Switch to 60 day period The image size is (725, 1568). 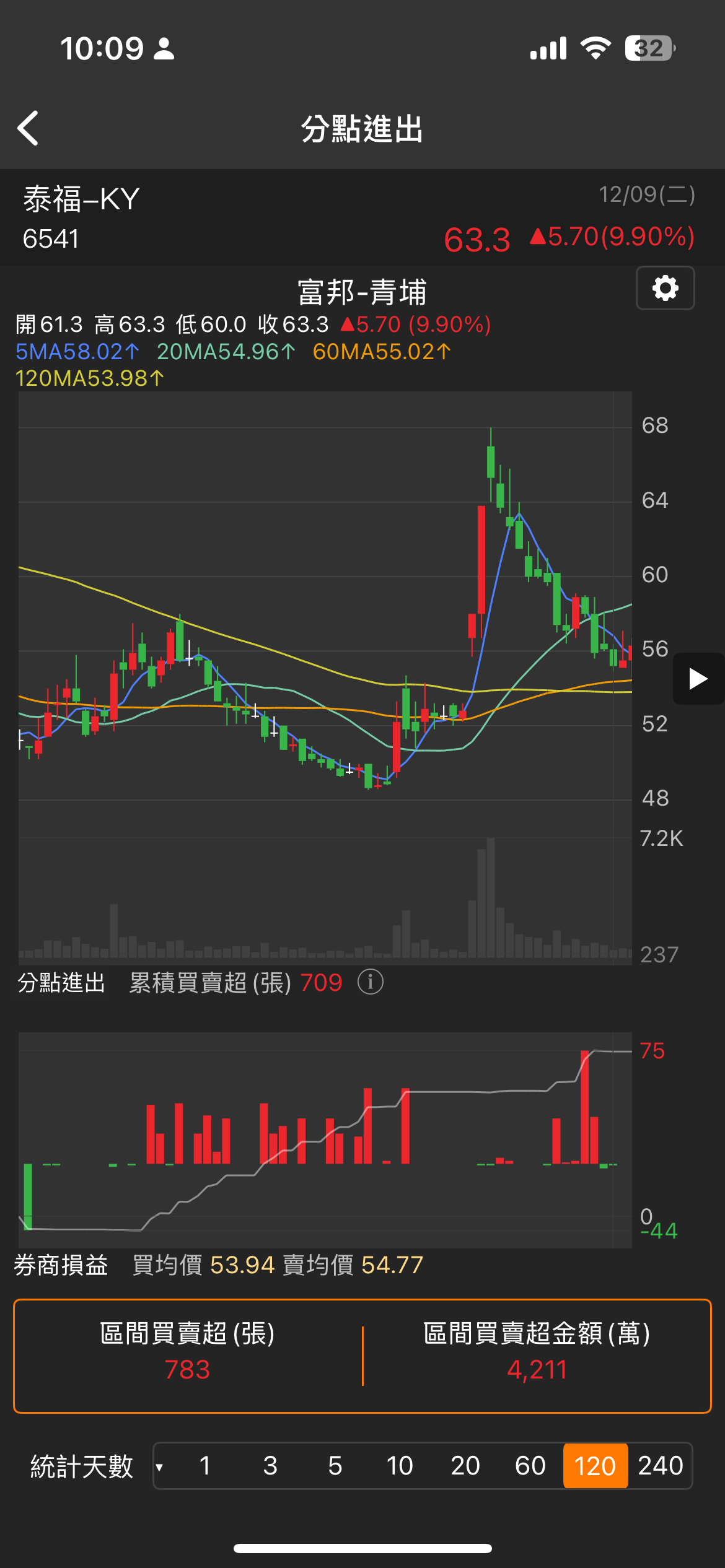pos(530,1466)
